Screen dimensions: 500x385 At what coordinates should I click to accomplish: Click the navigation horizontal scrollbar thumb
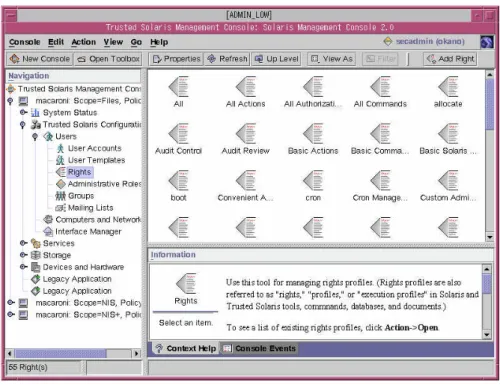pyautogui.click(x=60, y=353)
